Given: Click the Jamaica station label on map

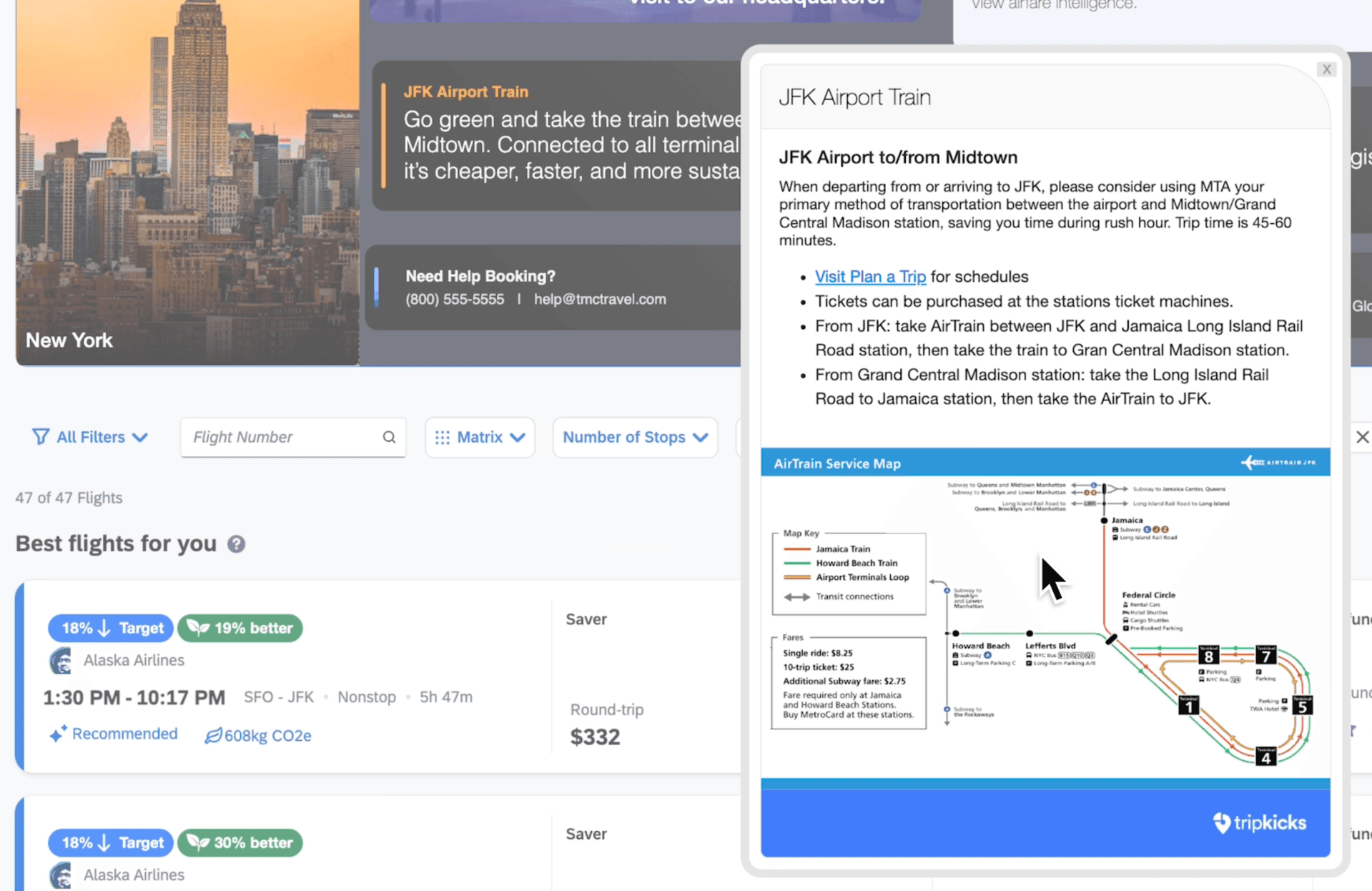Looking at the screenshot, I should click(1127, 521).
